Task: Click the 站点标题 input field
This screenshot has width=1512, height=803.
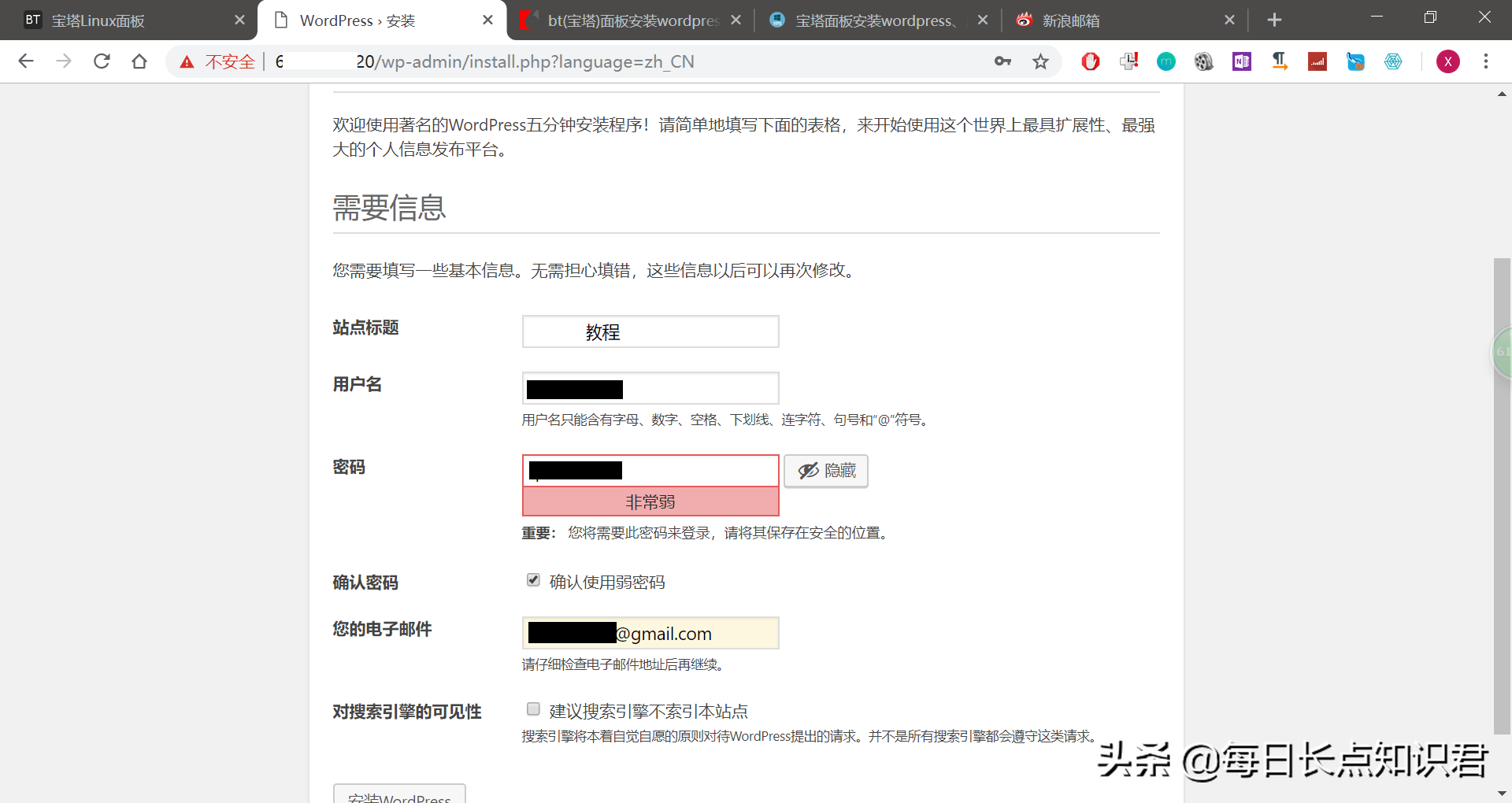Action: click(x=650, y=331)
